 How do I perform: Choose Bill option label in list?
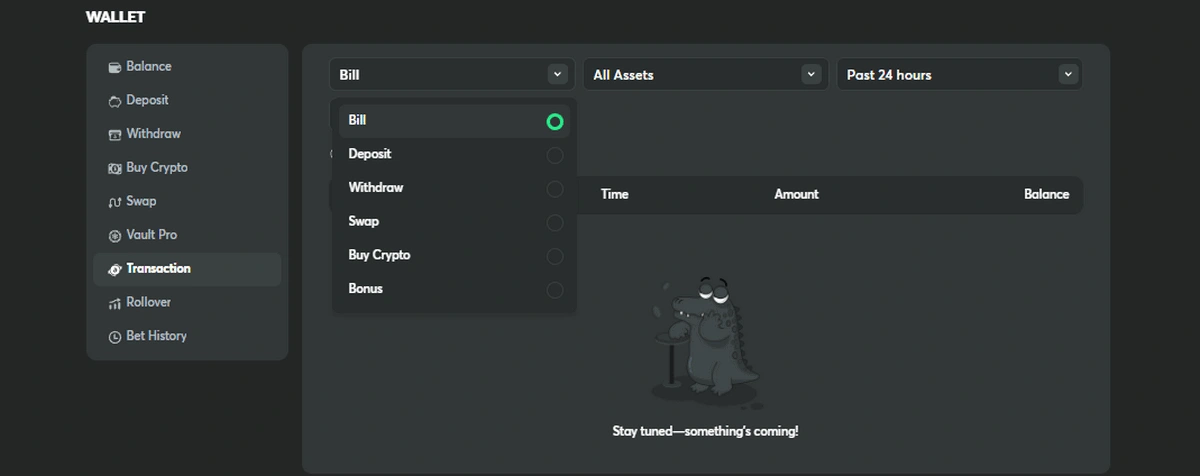(357, 120)
